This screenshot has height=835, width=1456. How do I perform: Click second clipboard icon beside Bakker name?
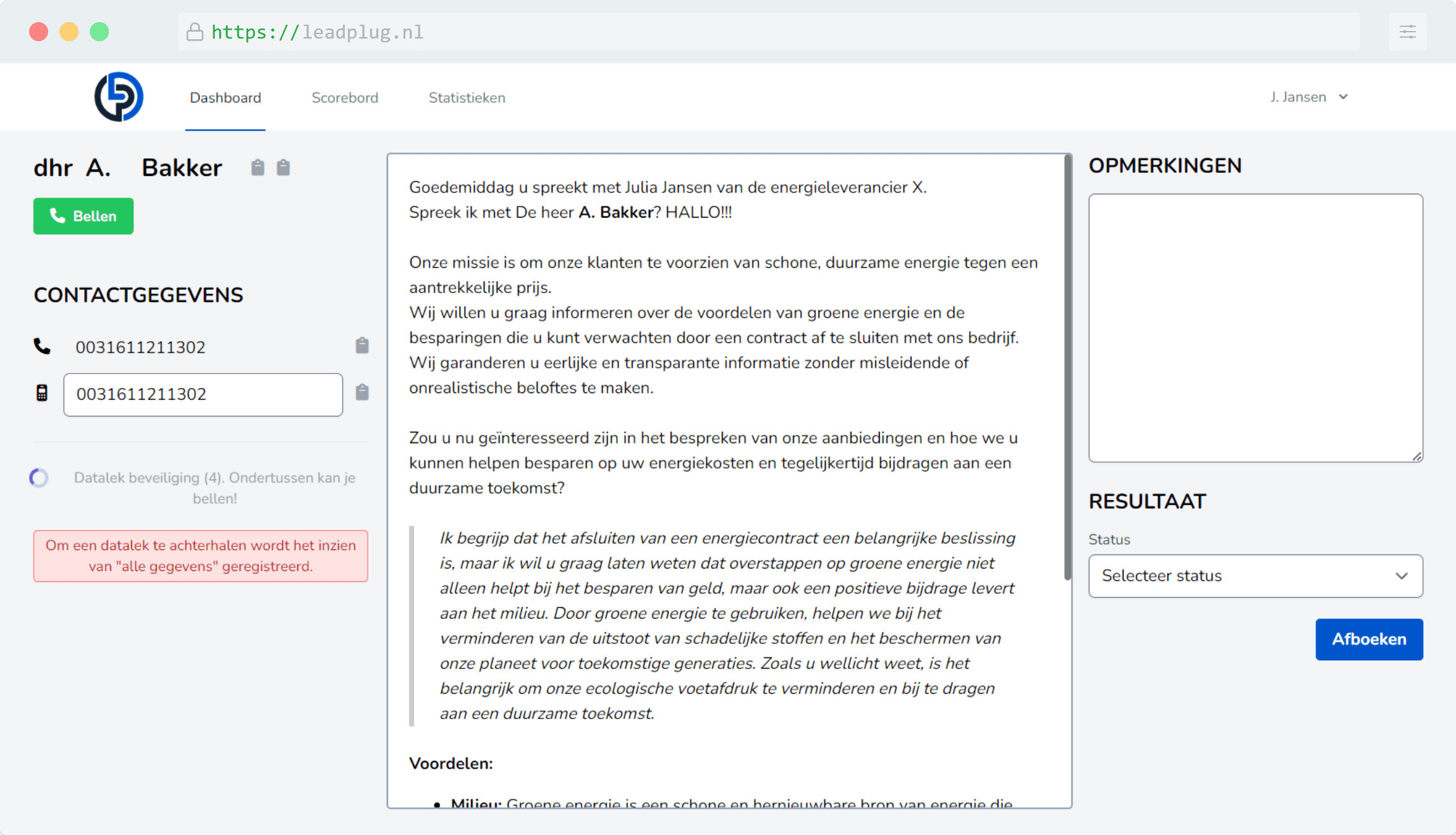[283, 168]
